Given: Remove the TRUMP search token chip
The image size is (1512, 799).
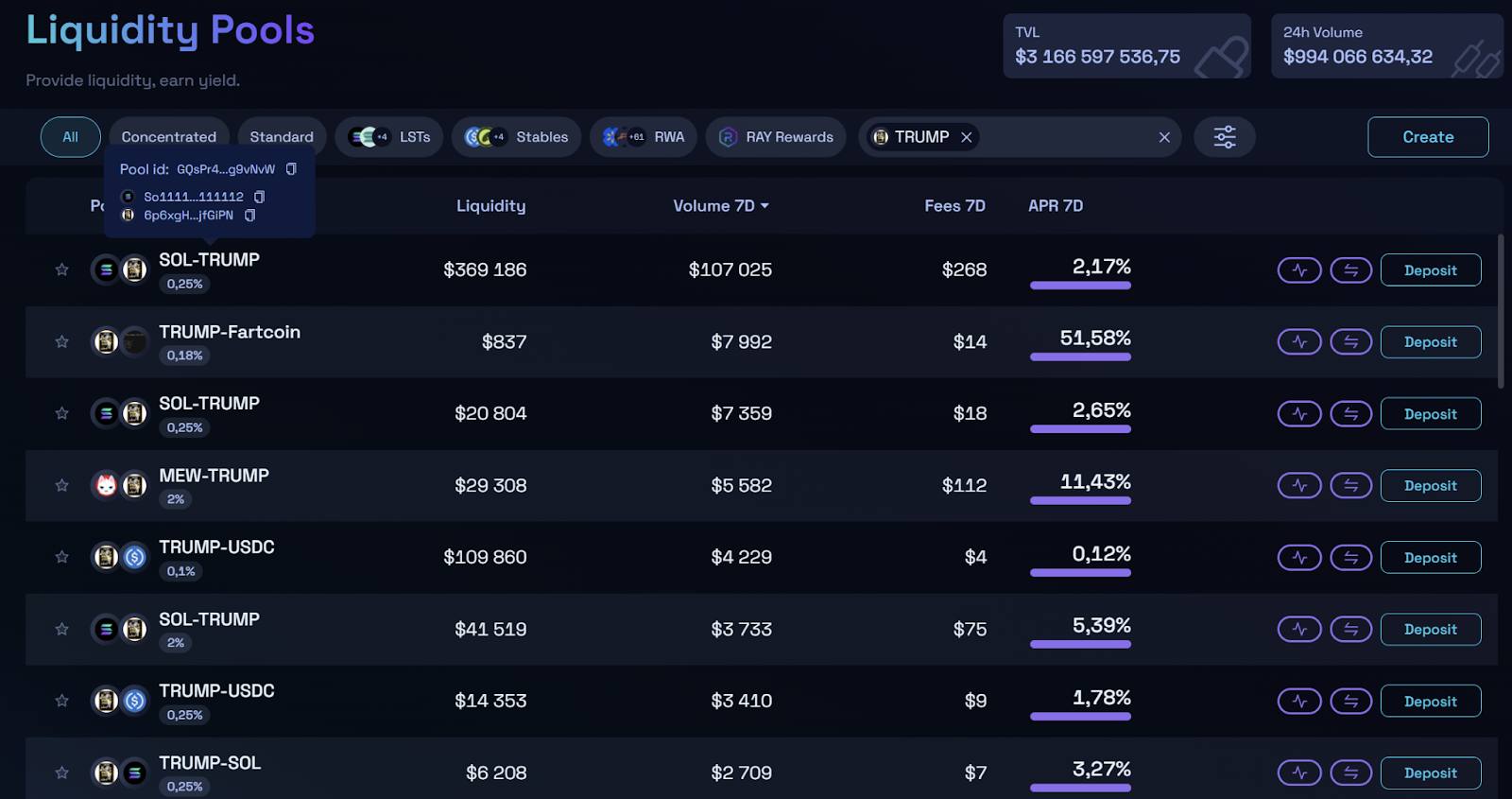Looking at the screenshot, I should [966, 138].
